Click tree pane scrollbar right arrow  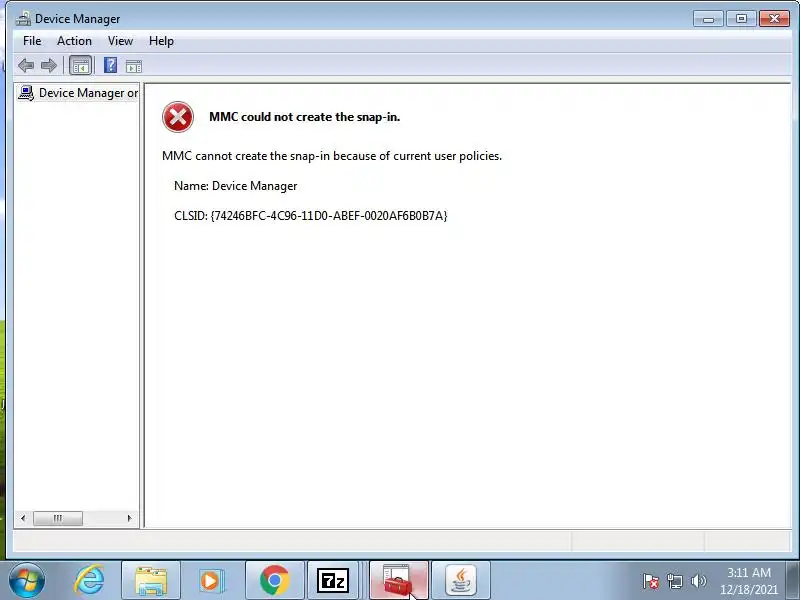[x=129, y=518]
